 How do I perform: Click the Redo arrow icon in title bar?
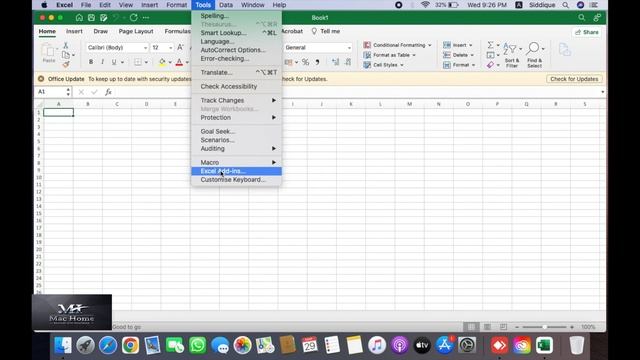(133, 18)
